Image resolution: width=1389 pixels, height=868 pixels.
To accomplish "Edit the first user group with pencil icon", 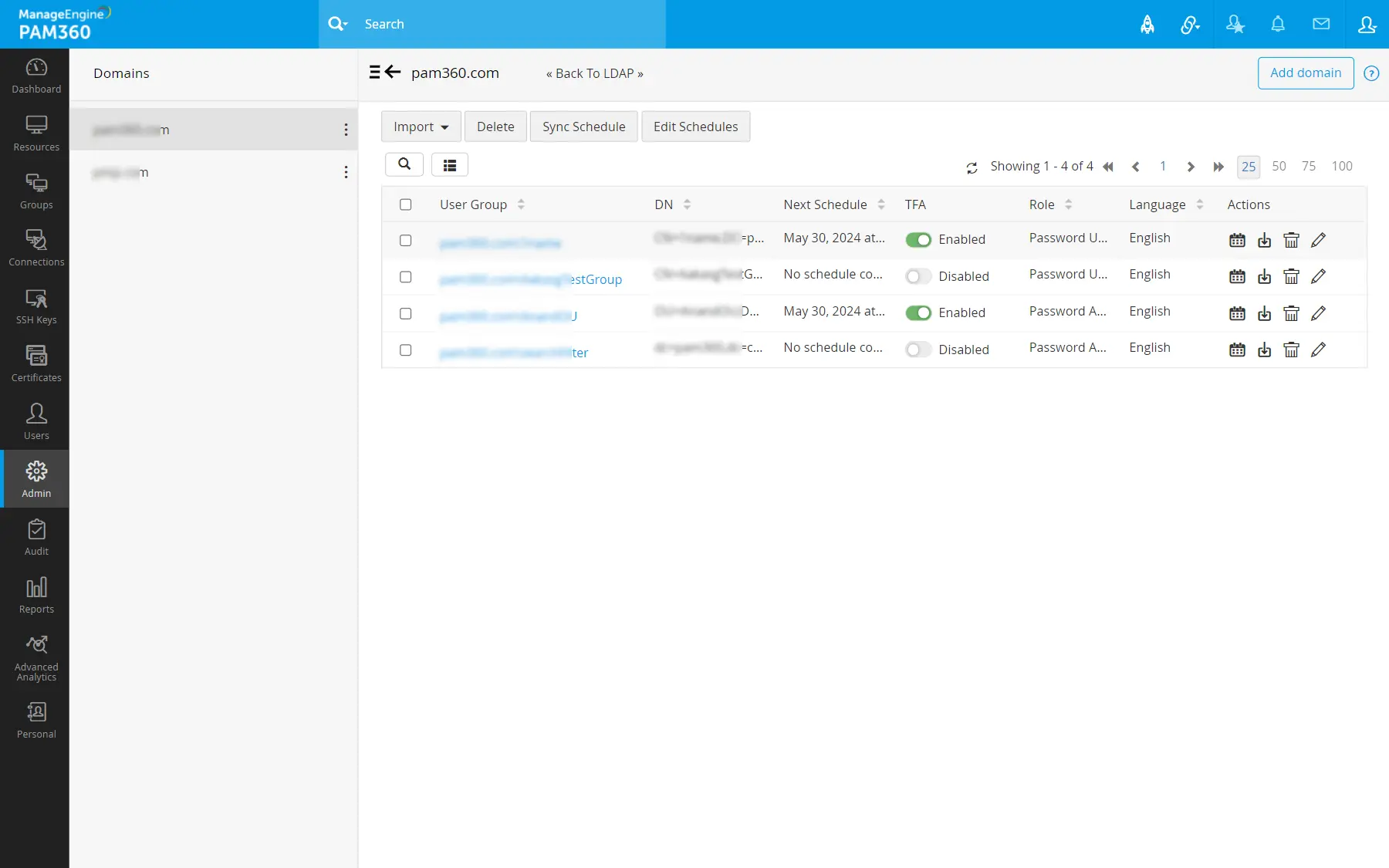I will point(1319,240).
